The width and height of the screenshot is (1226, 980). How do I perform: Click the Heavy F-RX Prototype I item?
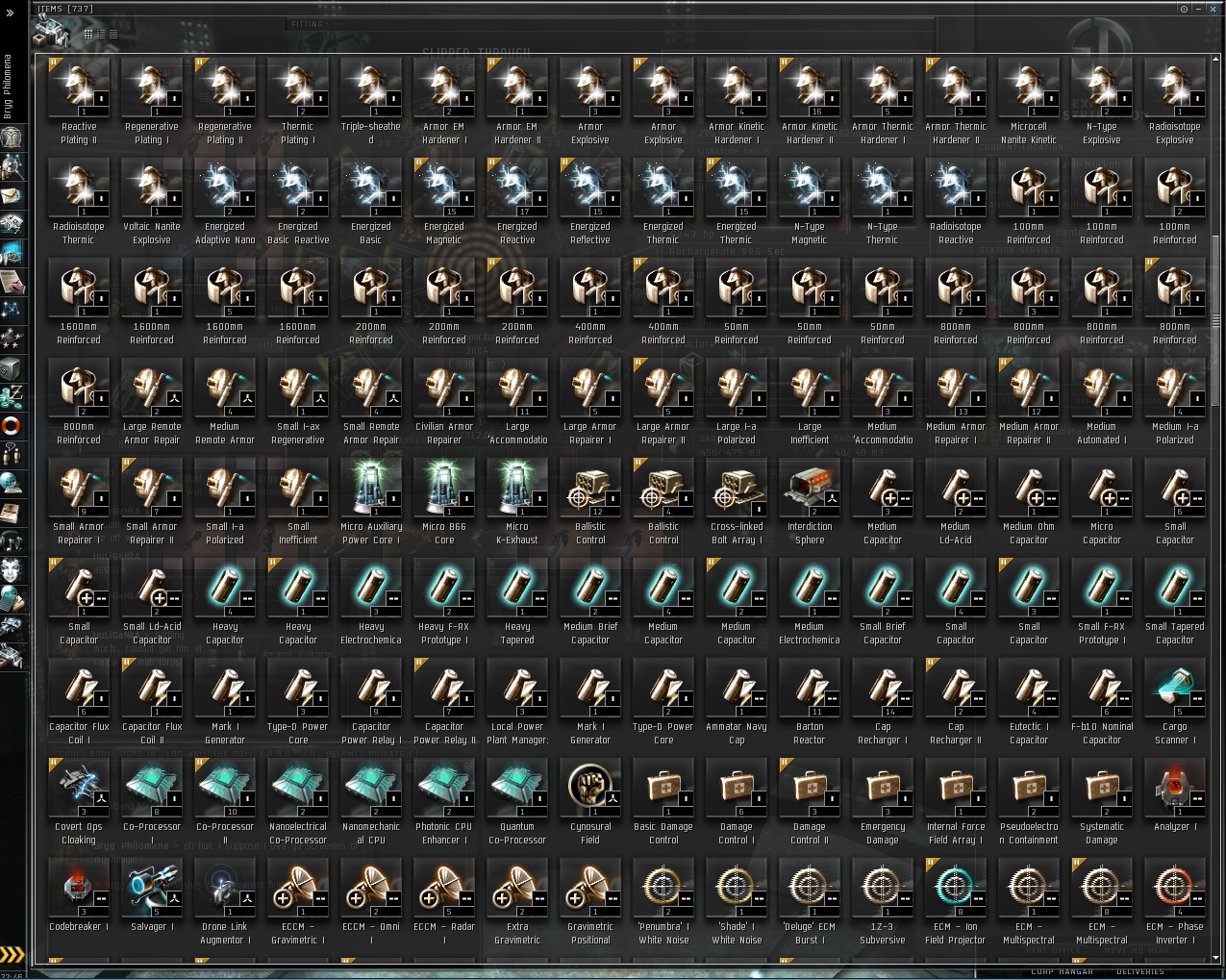pyautogui.click(x=444, y=601)
